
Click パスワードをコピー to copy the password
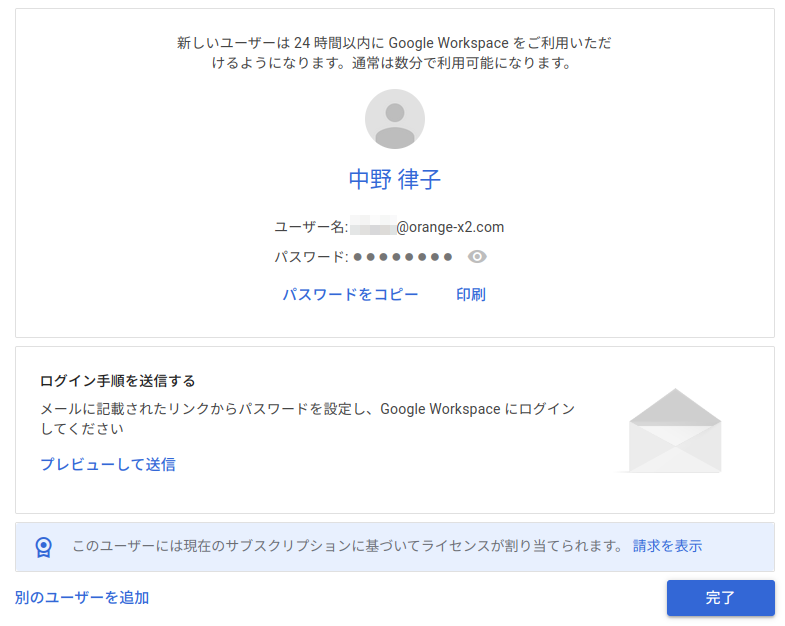(350, 295)
